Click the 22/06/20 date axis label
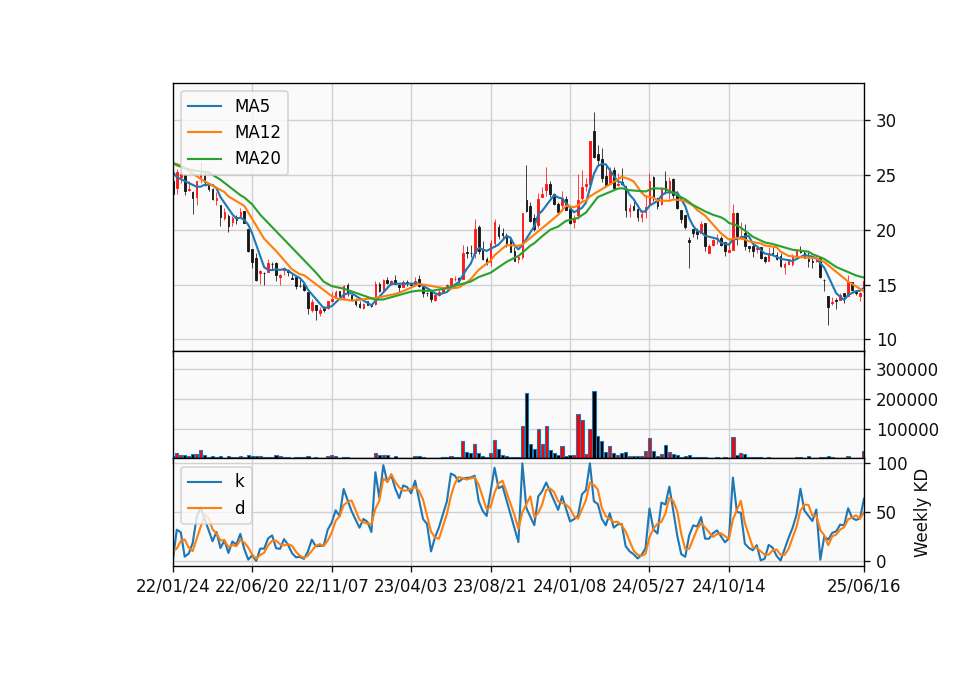Viewport: 960px width, 690px height. click(252, 586)
